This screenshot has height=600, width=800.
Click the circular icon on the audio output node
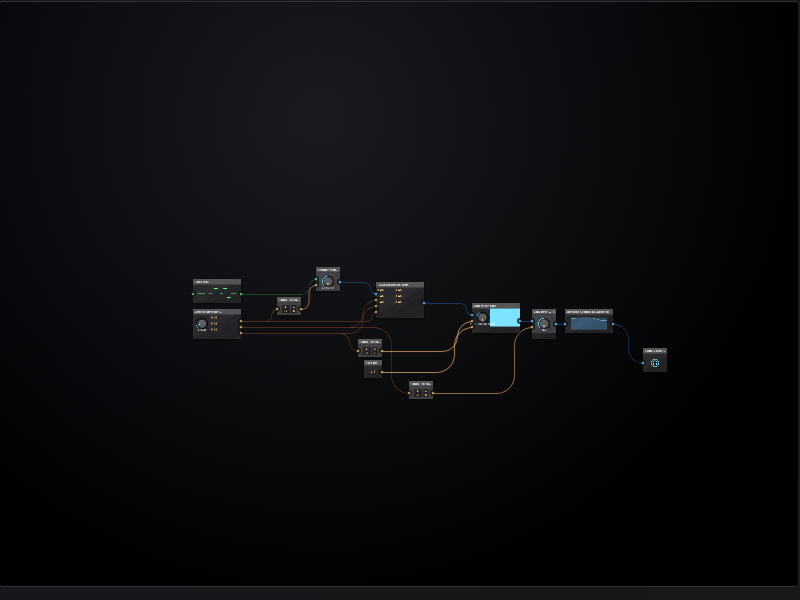(655, 363)
